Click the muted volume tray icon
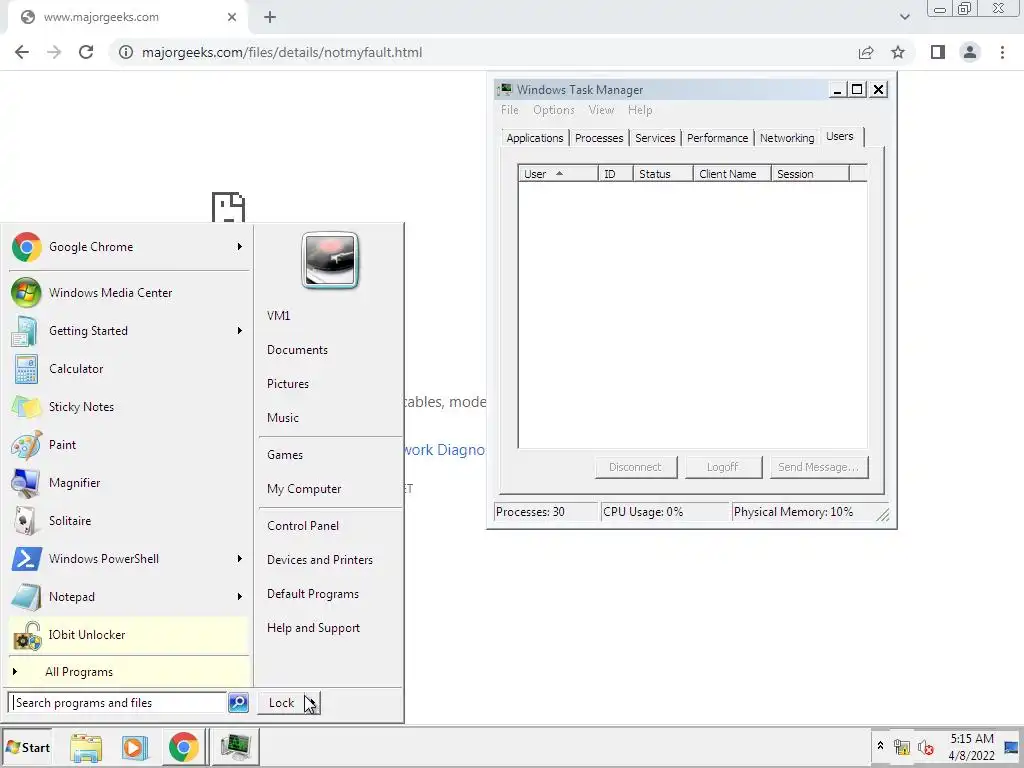 click(925, 747)
